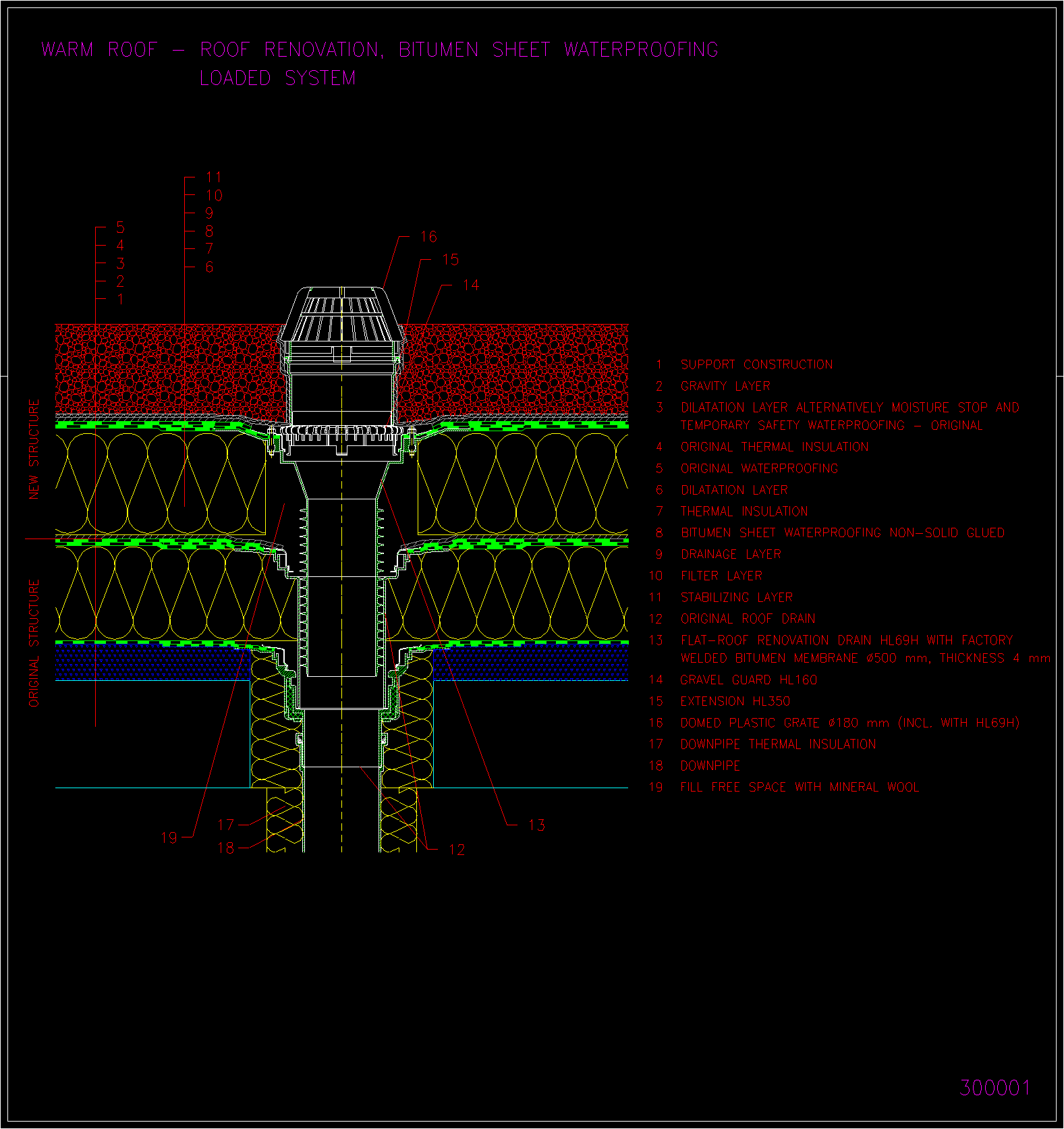
Task: Select layer callout number 1
Action: point(120,299)
